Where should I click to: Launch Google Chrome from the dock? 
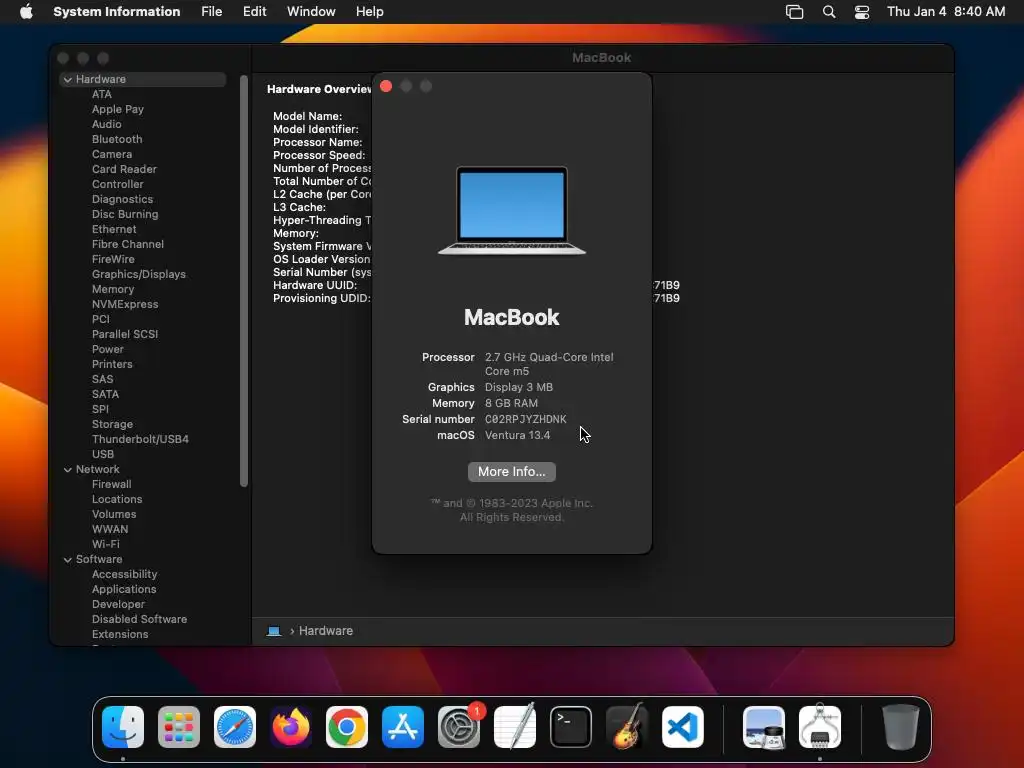click(347, 727)
